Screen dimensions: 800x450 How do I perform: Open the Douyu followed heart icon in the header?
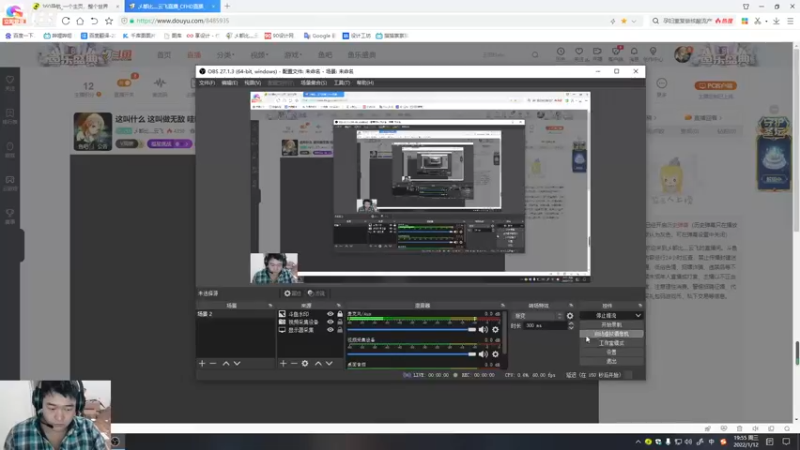click(x=579, y=54)
